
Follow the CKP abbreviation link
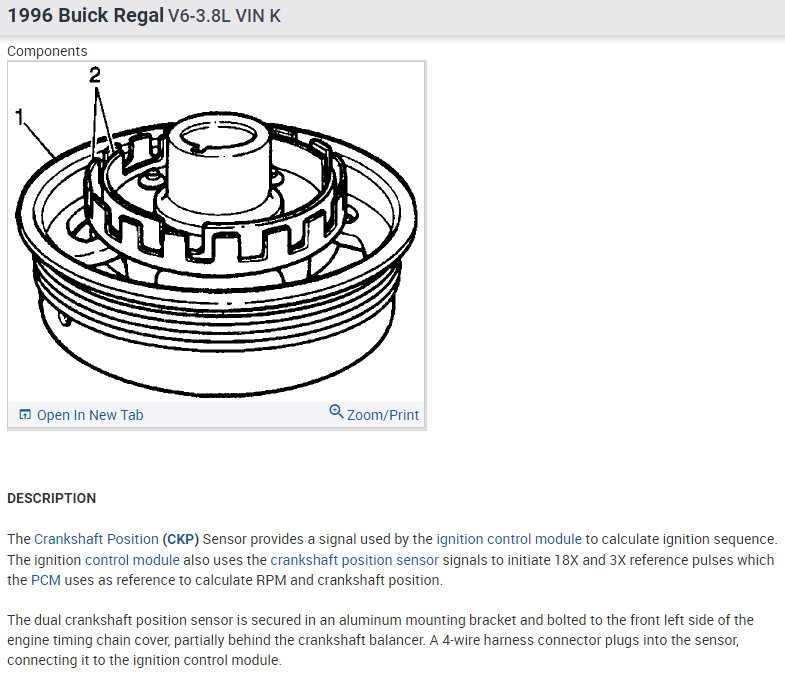pos(180,539)
